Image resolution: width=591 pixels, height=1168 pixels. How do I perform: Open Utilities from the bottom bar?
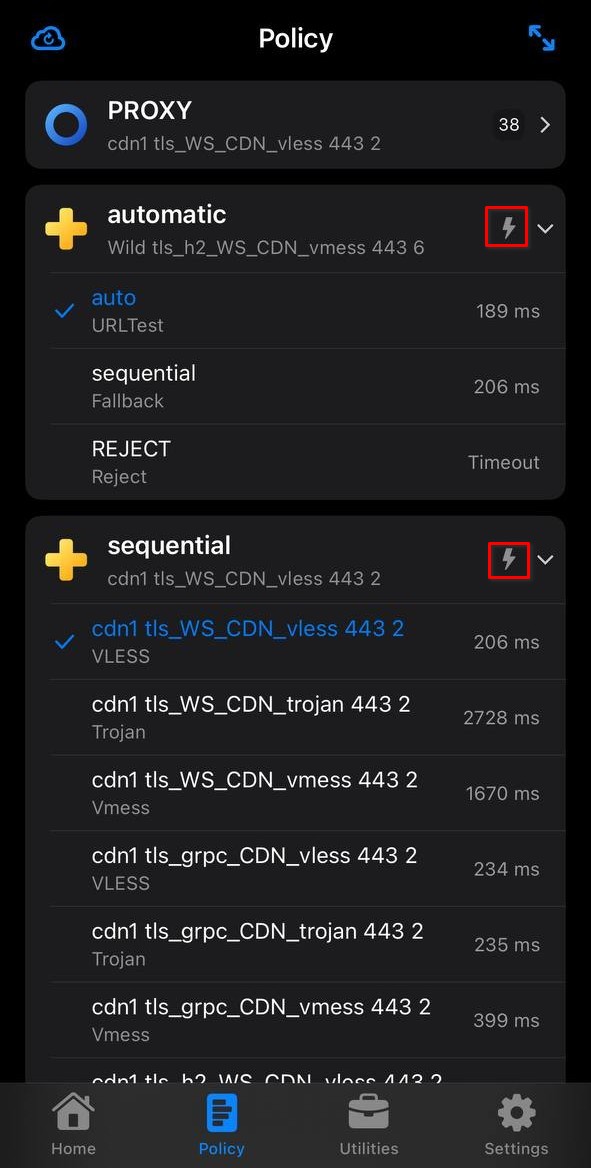click(x=368, y=1124)
